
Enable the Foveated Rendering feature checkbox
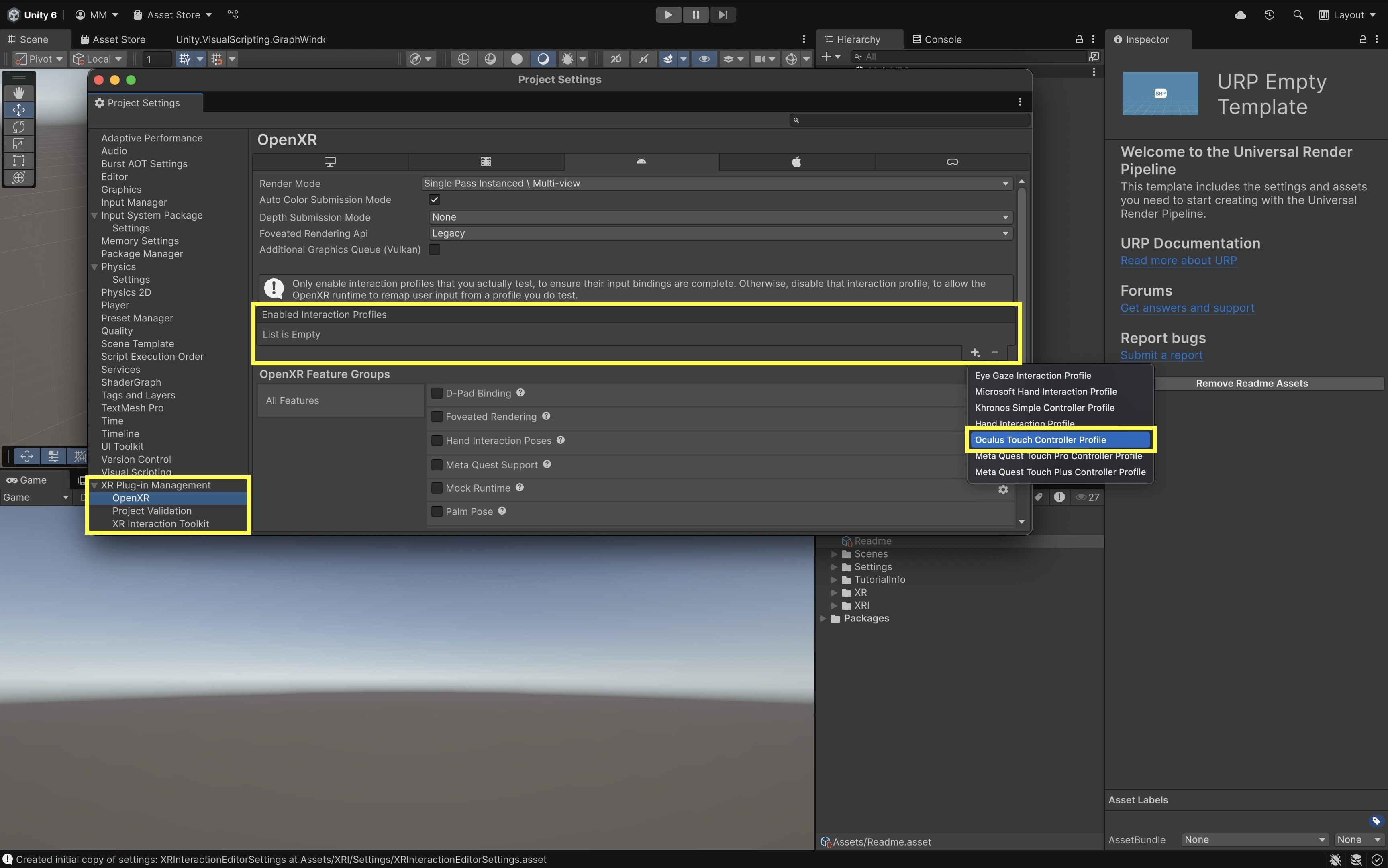click(x=437, y=417)
